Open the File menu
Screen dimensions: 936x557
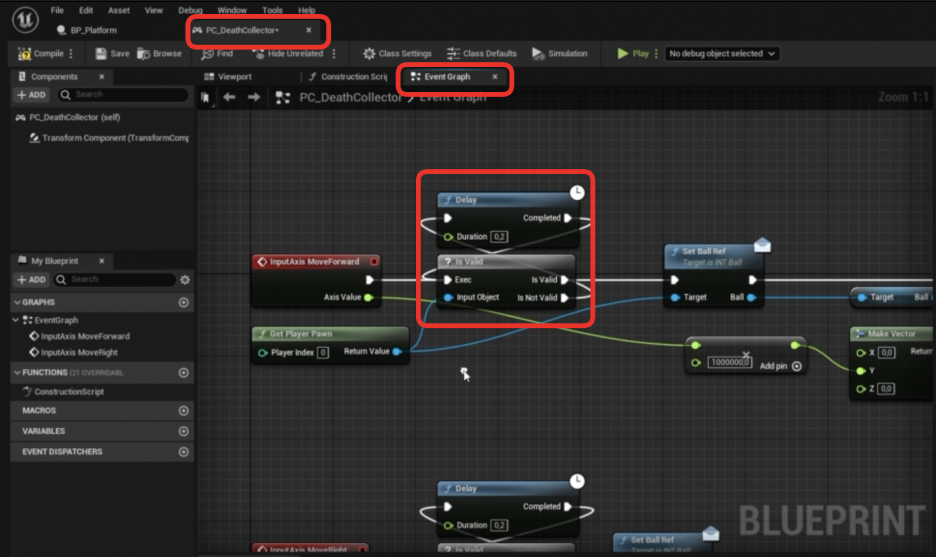57,10
